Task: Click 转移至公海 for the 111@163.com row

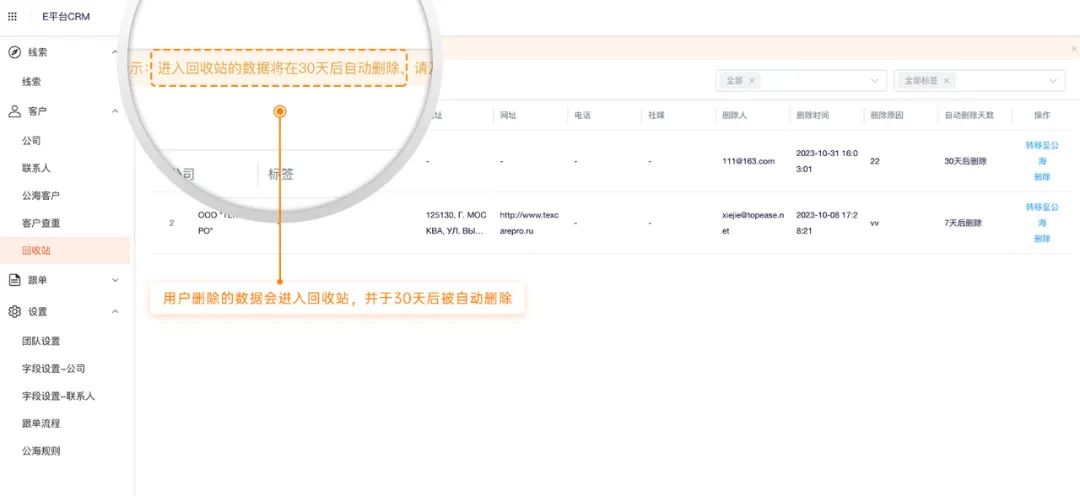Action: [x=1042, y=153]
